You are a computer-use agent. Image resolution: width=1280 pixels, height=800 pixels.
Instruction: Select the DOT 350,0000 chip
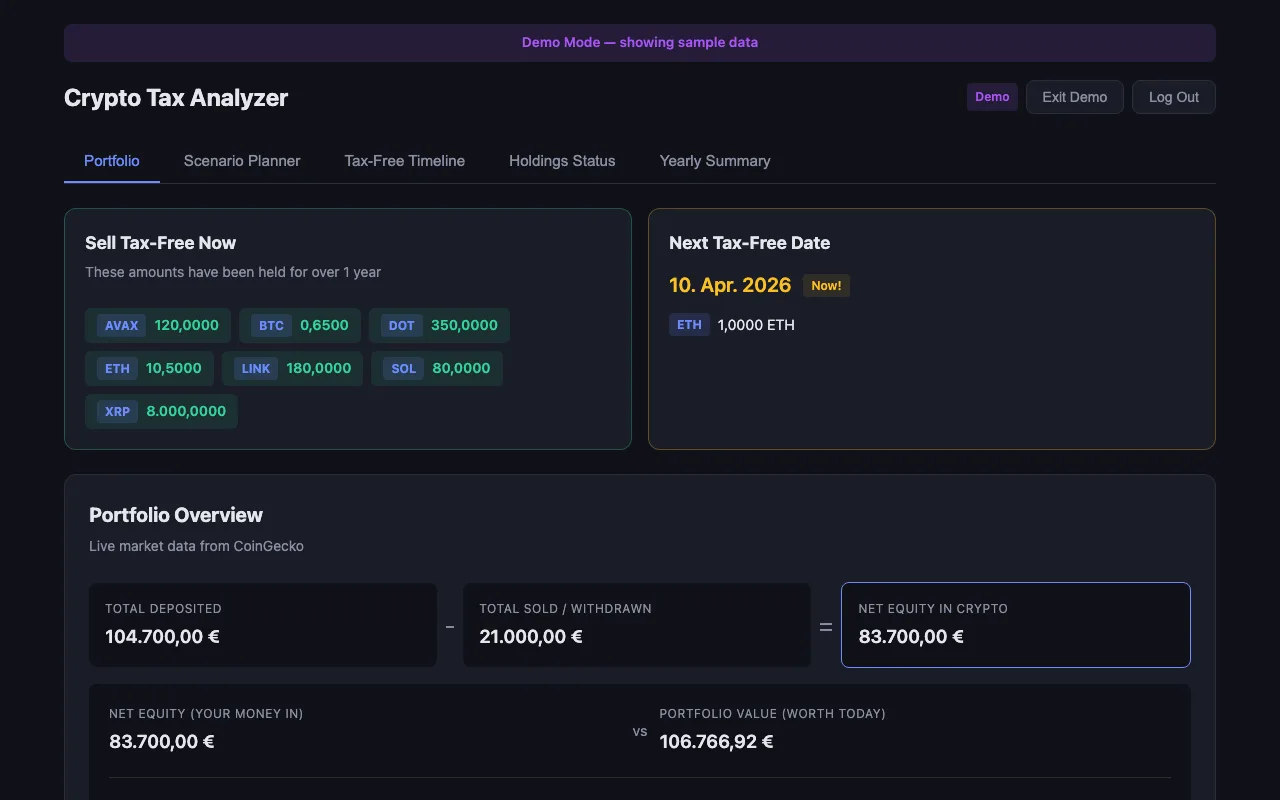point(439,325)
